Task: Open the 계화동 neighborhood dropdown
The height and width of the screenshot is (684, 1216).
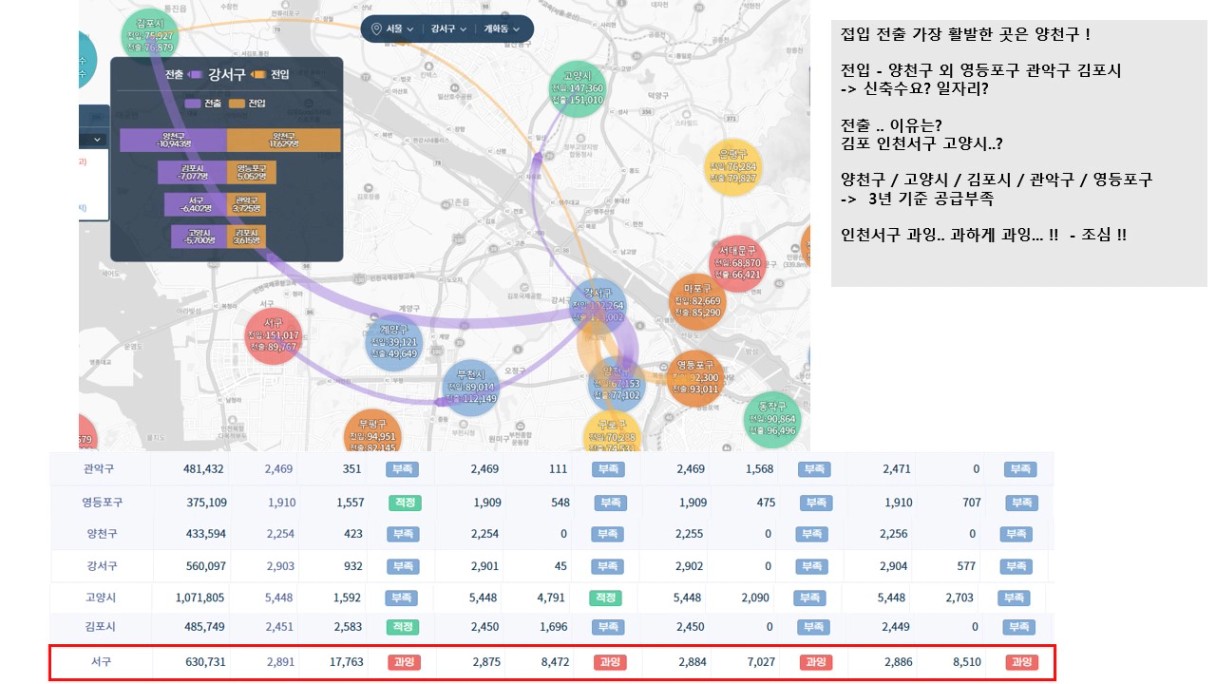Action: (502, 29)
